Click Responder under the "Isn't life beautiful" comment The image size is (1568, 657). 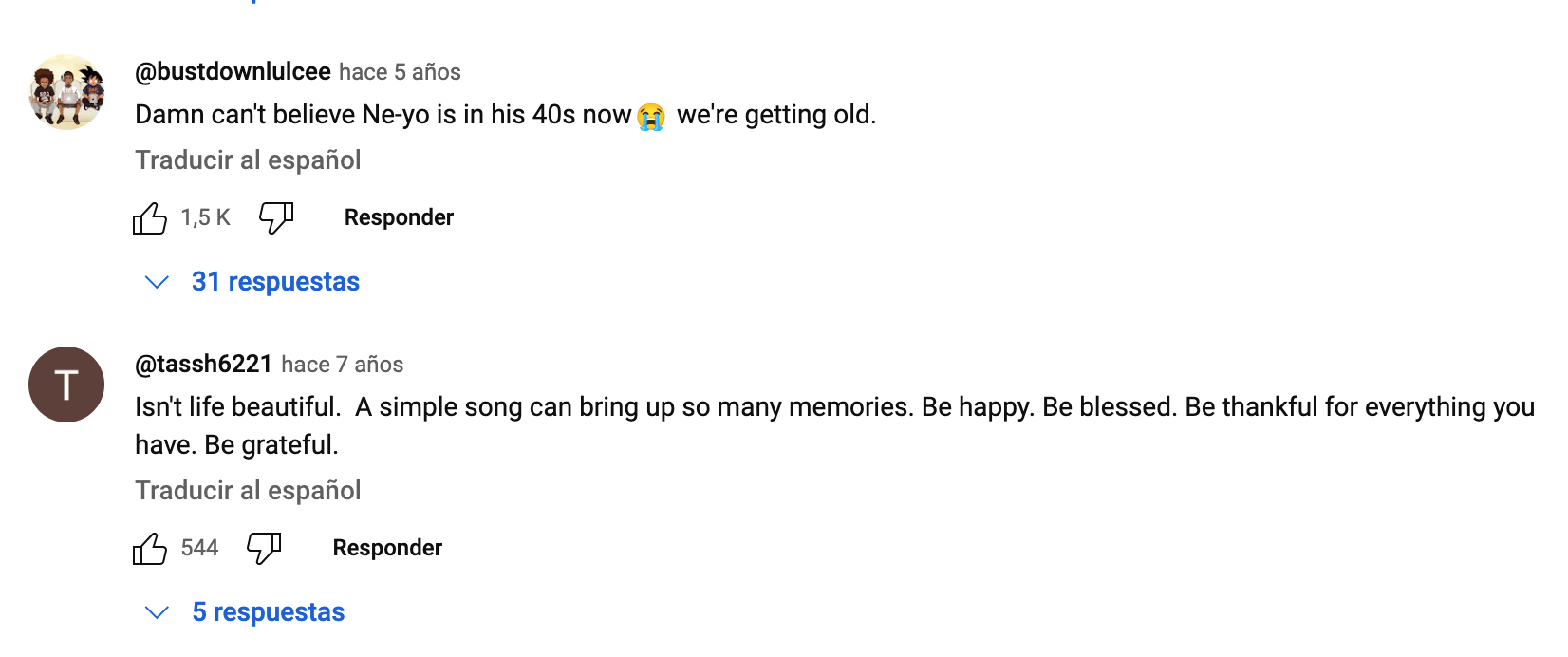(387, 548)
